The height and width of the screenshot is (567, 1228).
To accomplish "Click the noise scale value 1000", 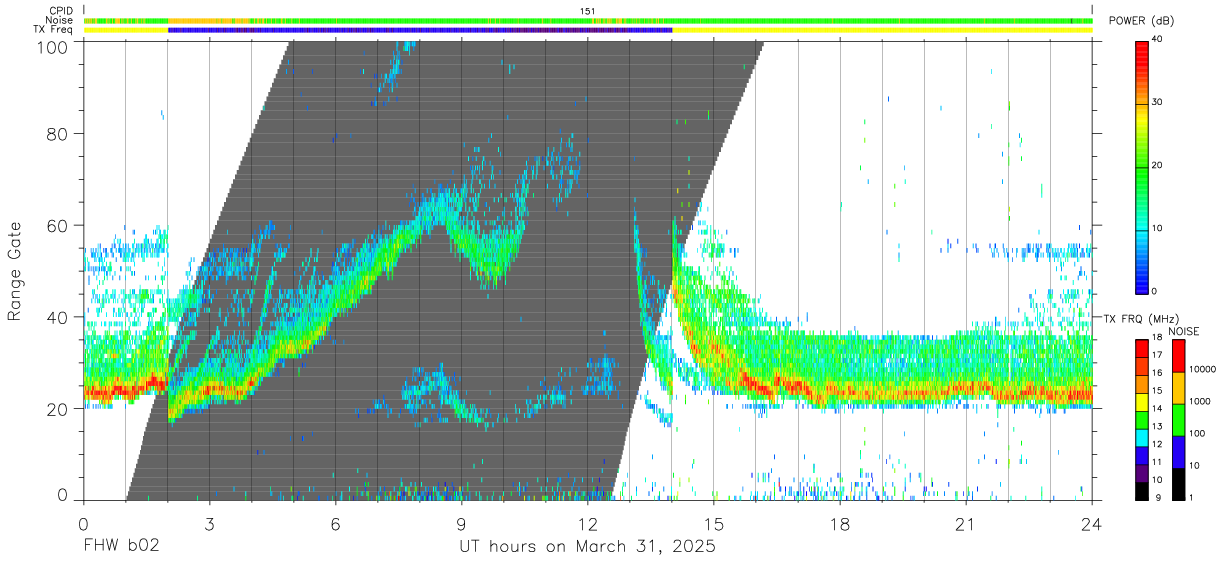I will (1200, 400).
